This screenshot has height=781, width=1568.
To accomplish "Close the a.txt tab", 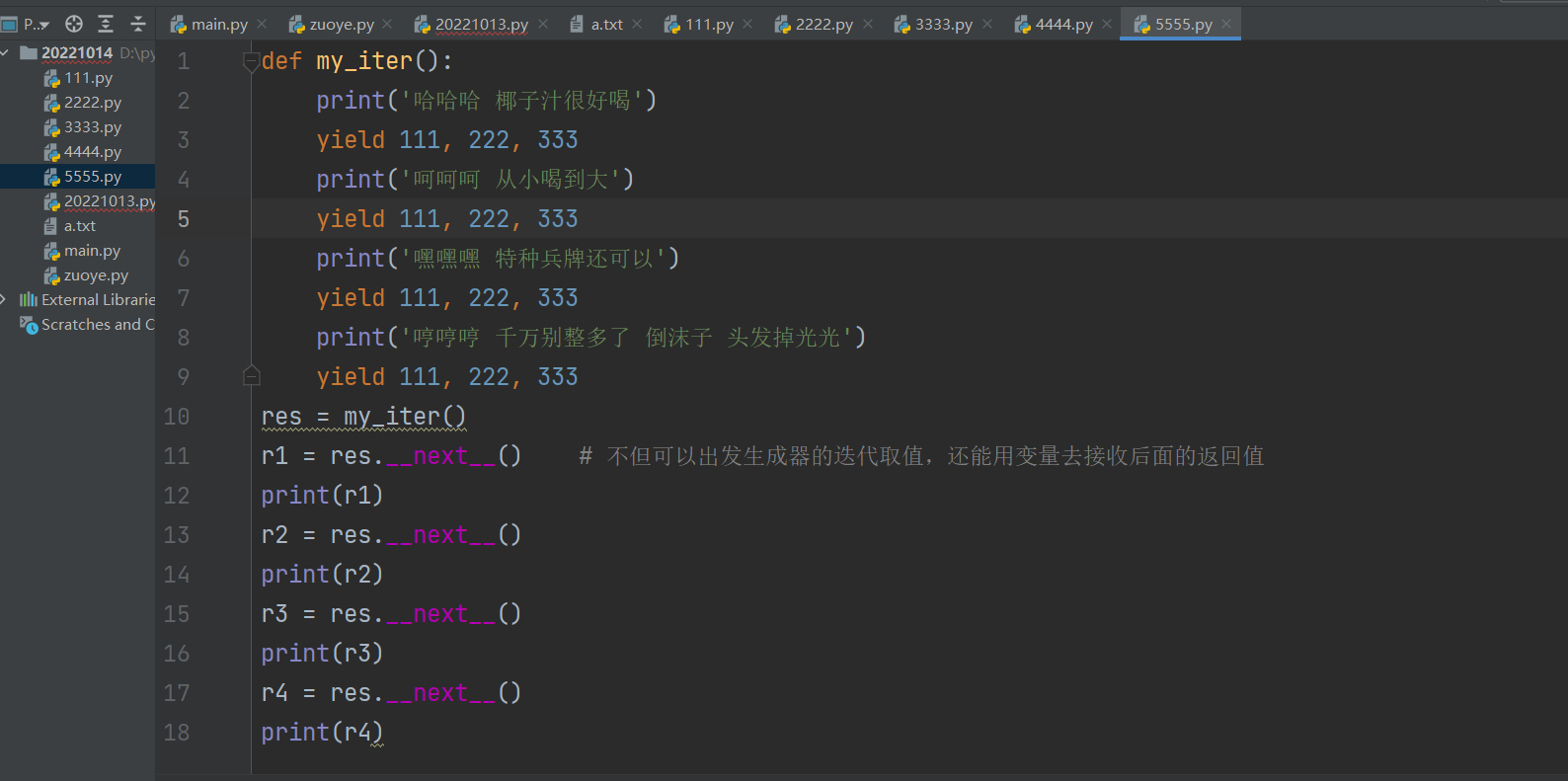I will pos(637,25).
